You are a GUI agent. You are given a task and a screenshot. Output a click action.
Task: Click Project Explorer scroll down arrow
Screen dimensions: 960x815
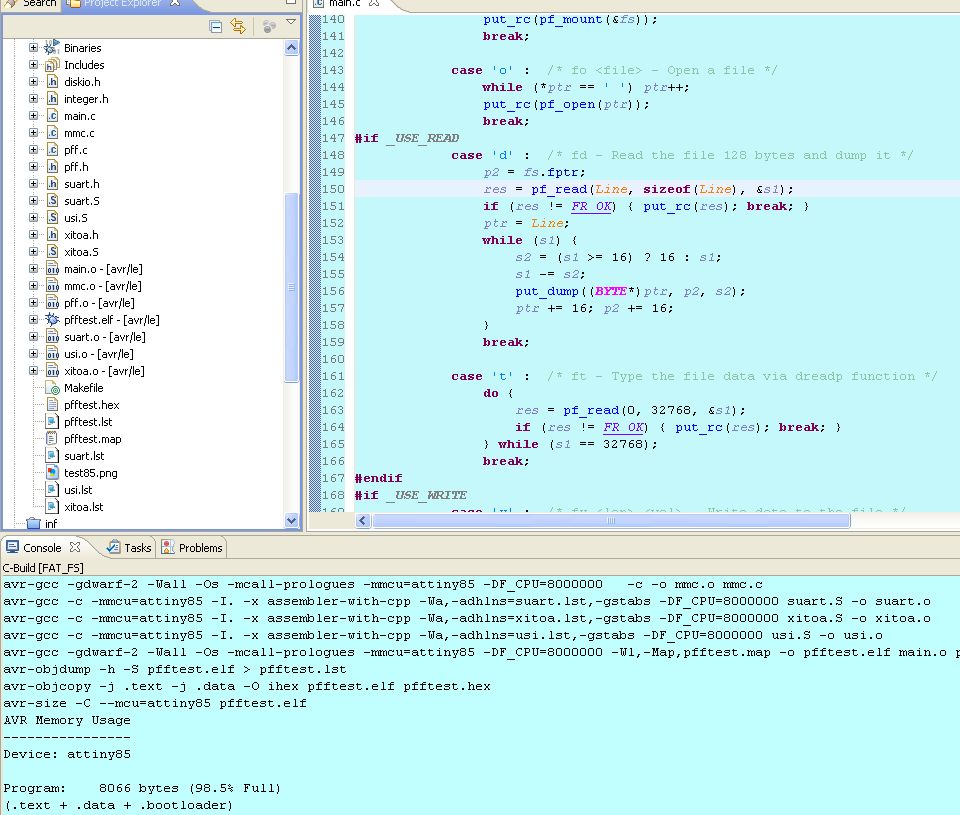coord(291,520)
